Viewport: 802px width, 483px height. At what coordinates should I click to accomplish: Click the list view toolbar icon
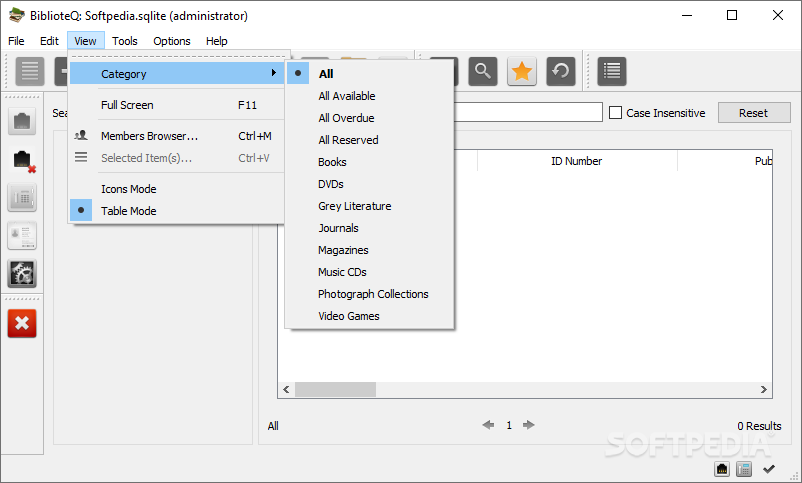30,71
